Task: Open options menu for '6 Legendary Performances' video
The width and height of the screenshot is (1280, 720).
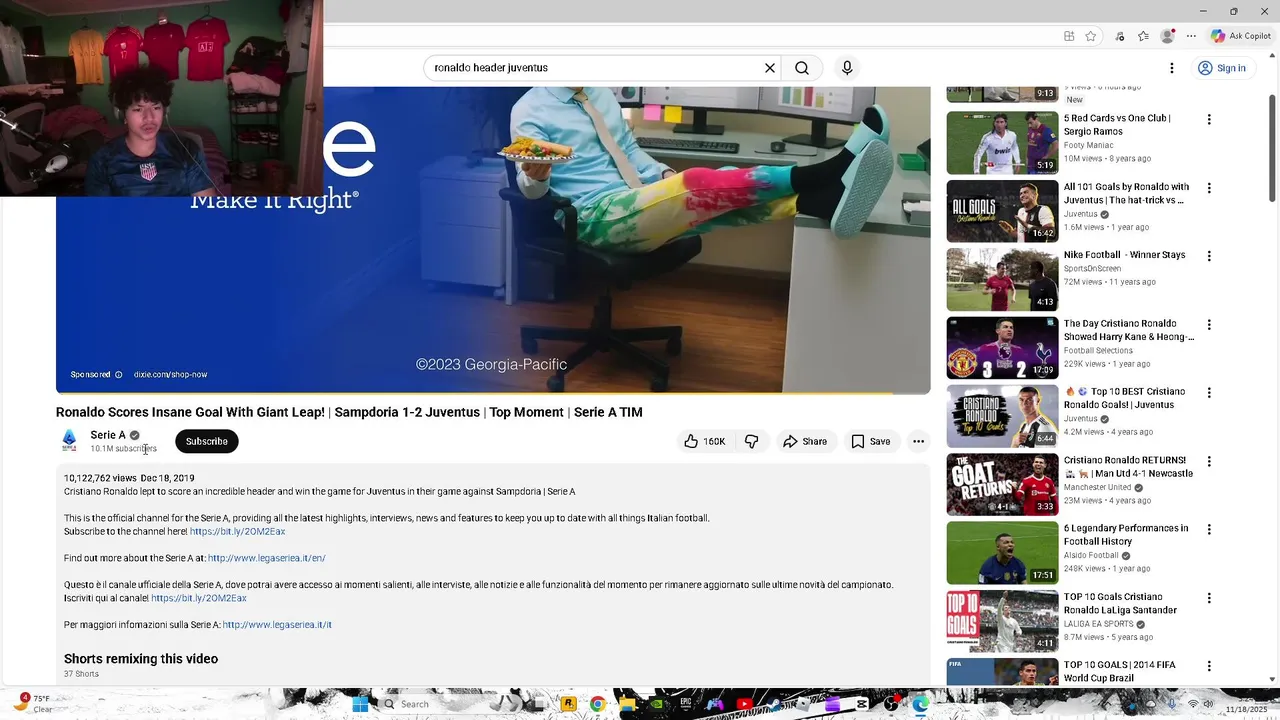Action: click(x=1209, y=530)
